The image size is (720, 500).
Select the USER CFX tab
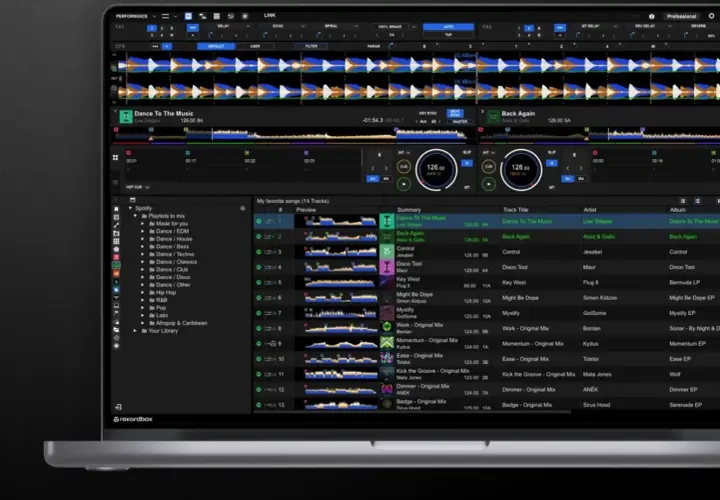(255, 46)
